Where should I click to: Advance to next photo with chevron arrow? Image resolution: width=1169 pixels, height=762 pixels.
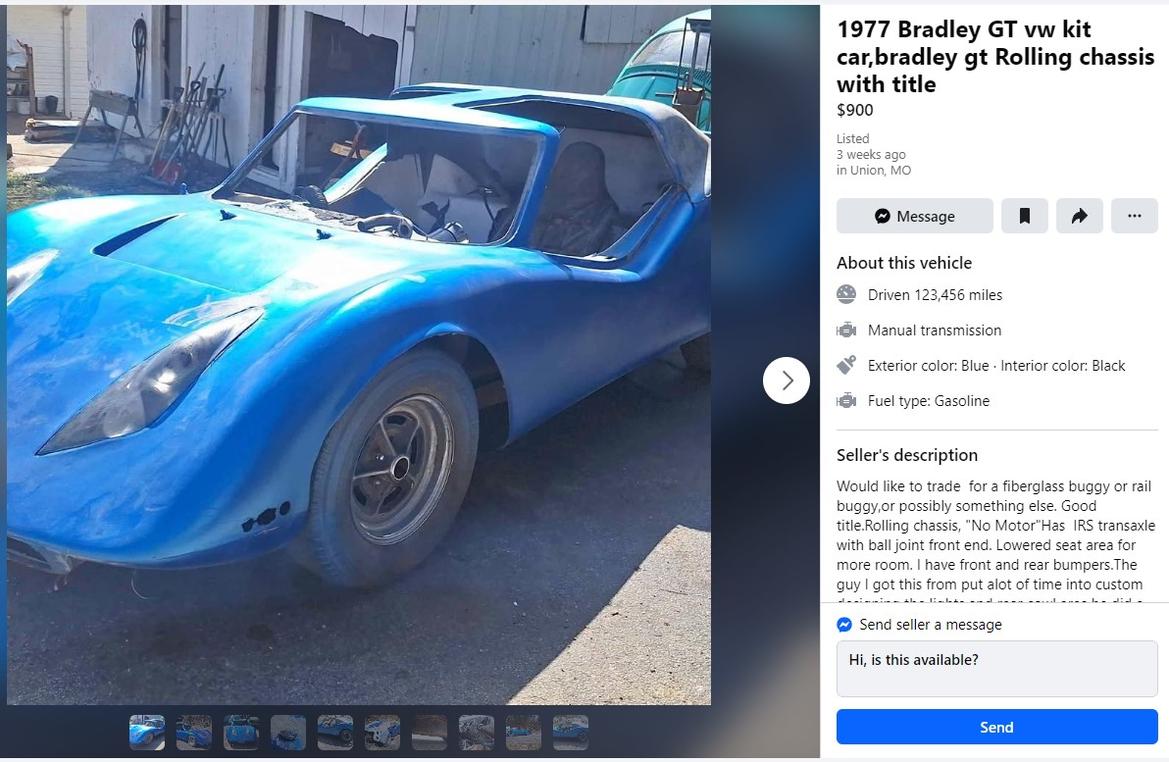click(x=787, y=380)
